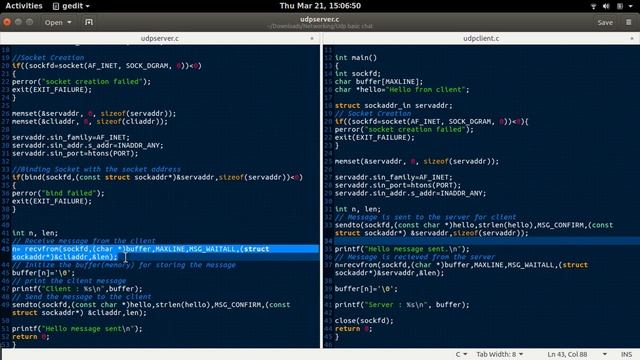Open the gedit application menu
Viewport: 640px width, 360px height.
click(x=71, y=6)
